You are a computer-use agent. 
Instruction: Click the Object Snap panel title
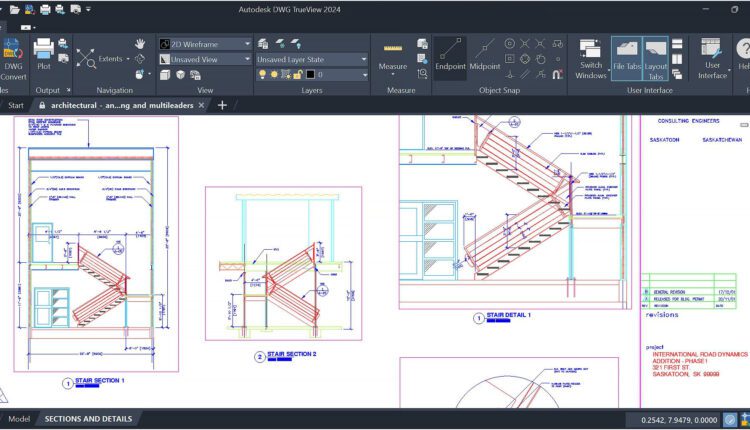[499, 90]
